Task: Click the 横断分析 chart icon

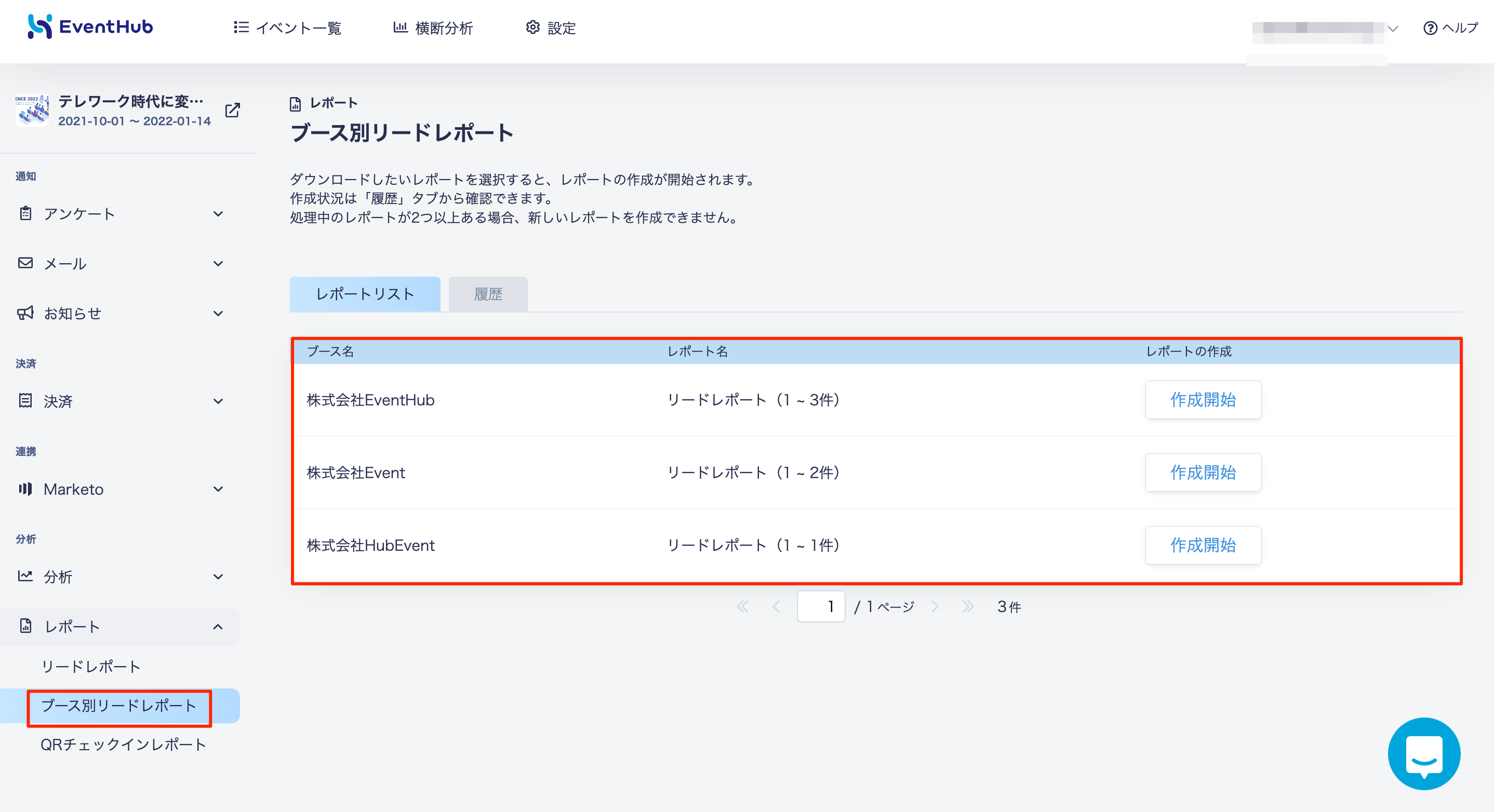Action: pyautogui.click(x=400, y=27)
